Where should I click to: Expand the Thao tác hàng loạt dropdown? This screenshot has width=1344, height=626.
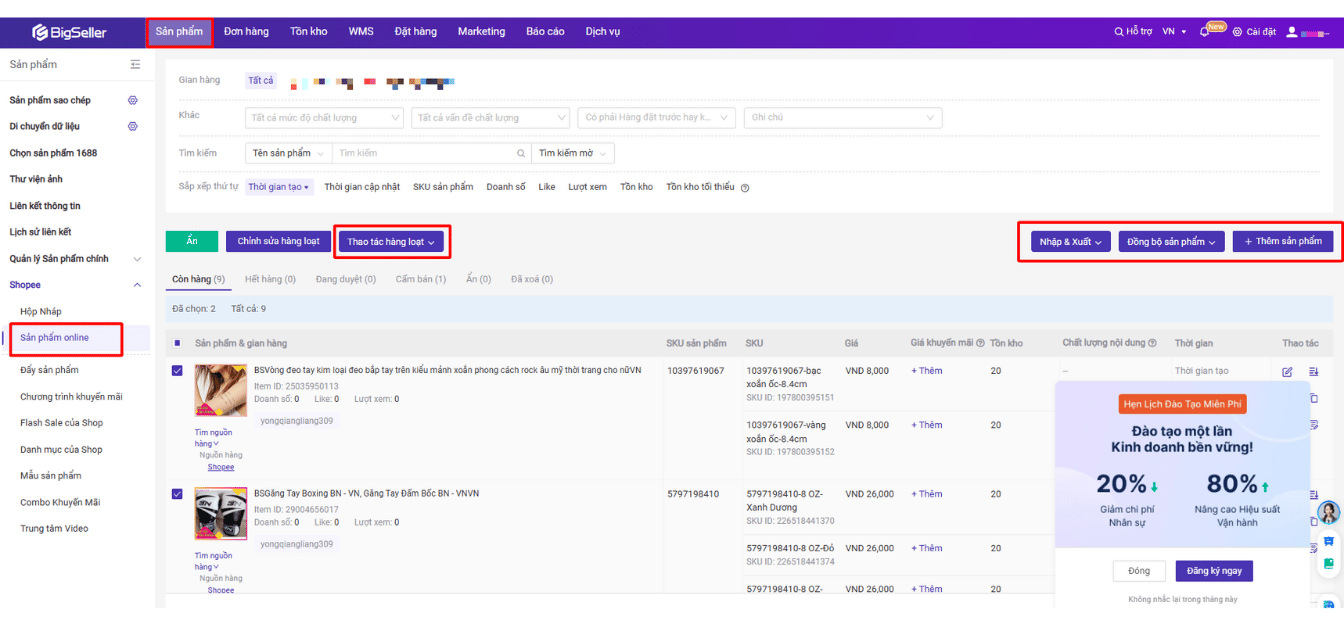[x=391, y=242]
